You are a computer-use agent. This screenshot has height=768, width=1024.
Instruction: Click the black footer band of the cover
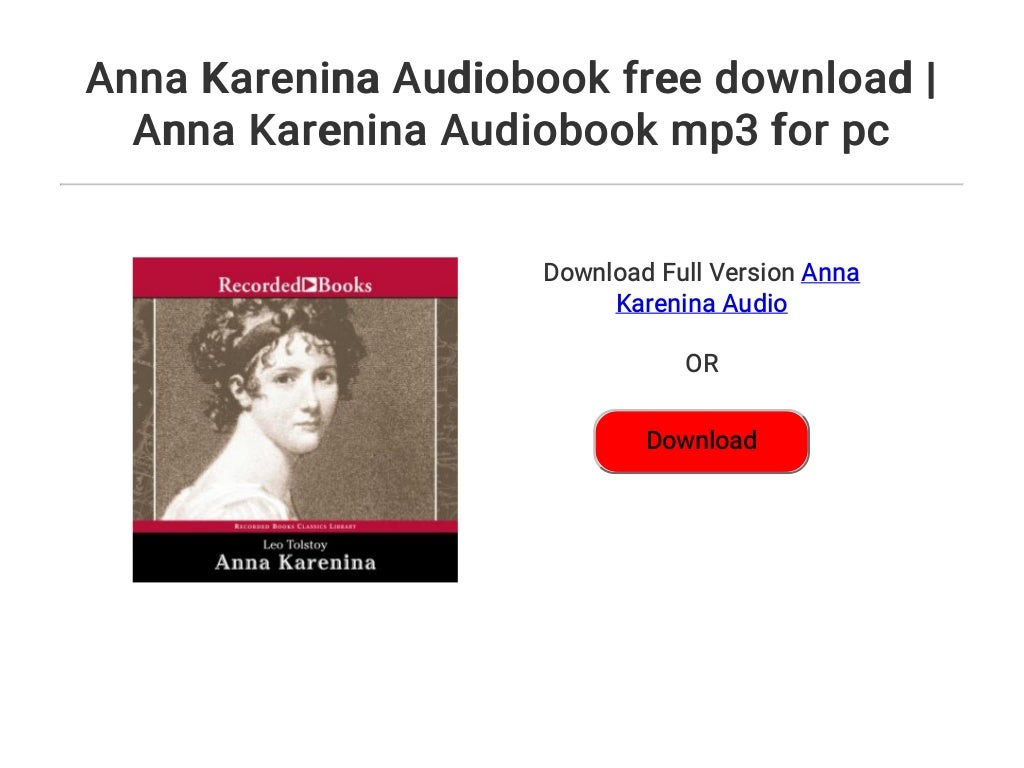pyautogui.click(x=295, y=557)
